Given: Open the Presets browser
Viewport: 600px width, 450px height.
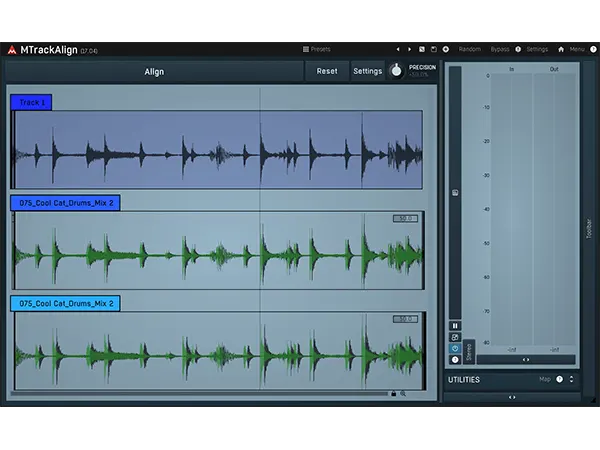Looking at the screenshot, I should point(316,49).
